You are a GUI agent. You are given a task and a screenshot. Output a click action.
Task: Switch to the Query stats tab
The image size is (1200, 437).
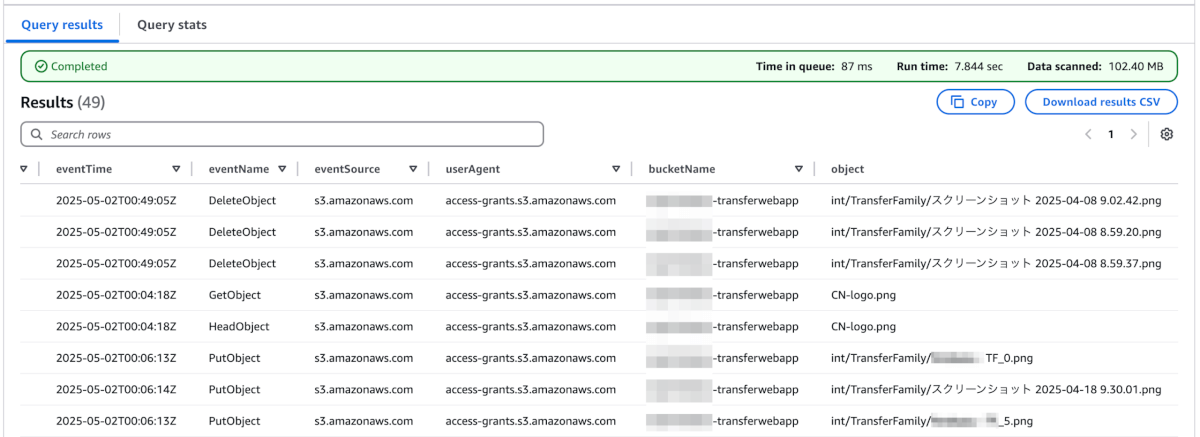[x=172, y=25]
